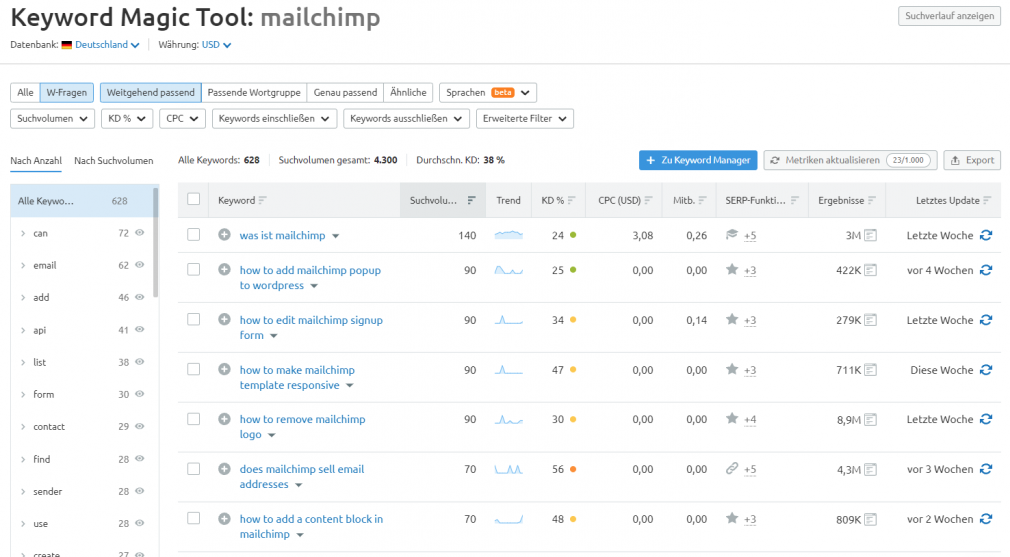The height and width of the screenshot is (557, 1010).
Task: Click 'Zu Keyword Manager' button
Action: click(x=698, y=160)
